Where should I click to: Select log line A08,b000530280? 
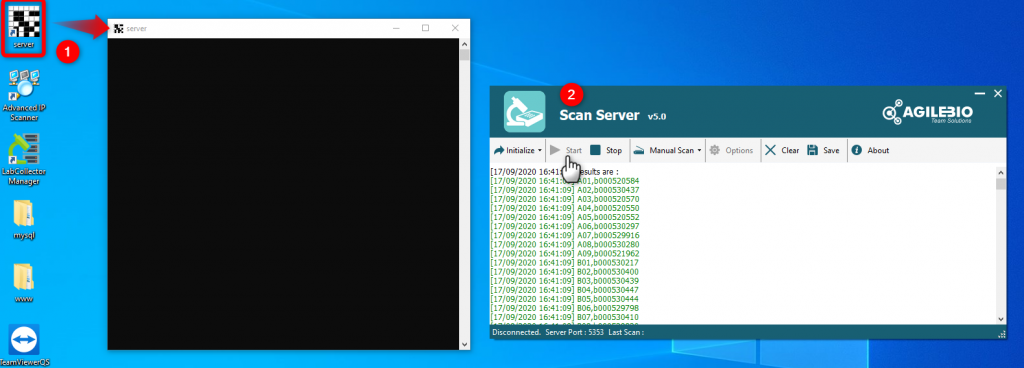point(564,244)
